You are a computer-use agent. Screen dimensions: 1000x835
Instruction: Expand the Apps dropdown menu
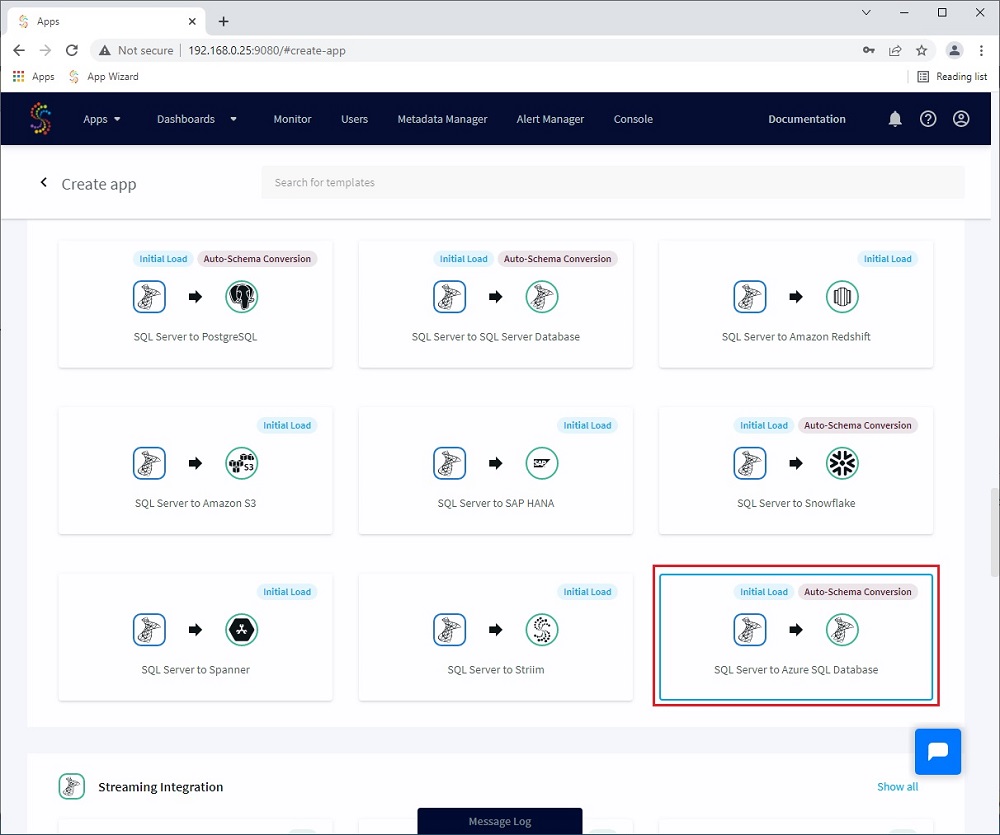tap(101, 119)
